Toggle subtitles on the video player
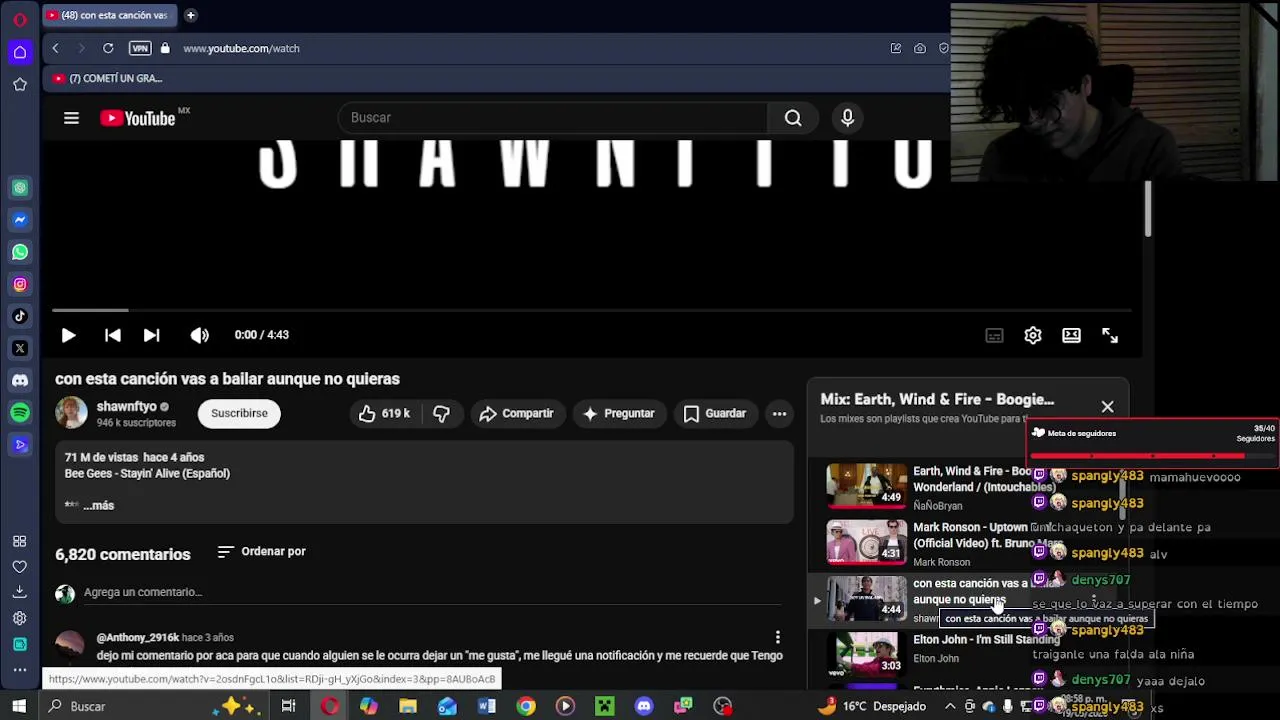Viewport: 1280px width, 720px height. point(994,336)
